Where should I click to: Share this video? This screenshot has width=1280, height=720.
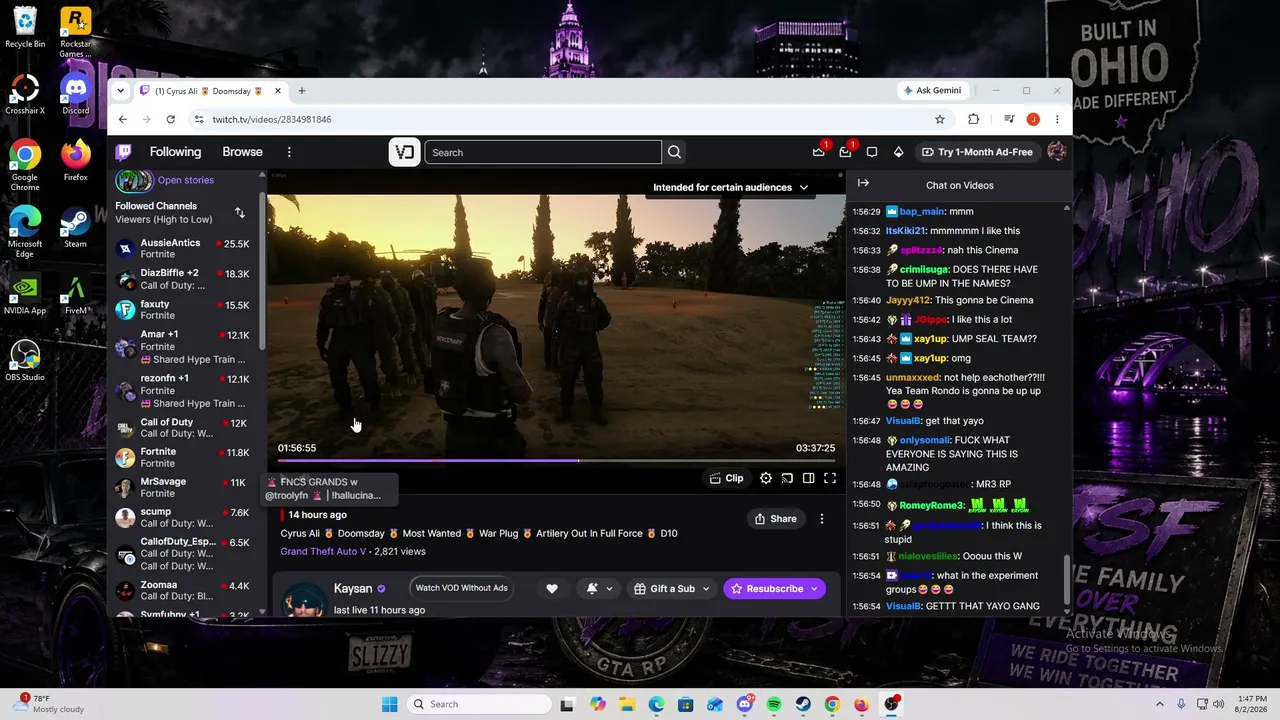(776, 519)
